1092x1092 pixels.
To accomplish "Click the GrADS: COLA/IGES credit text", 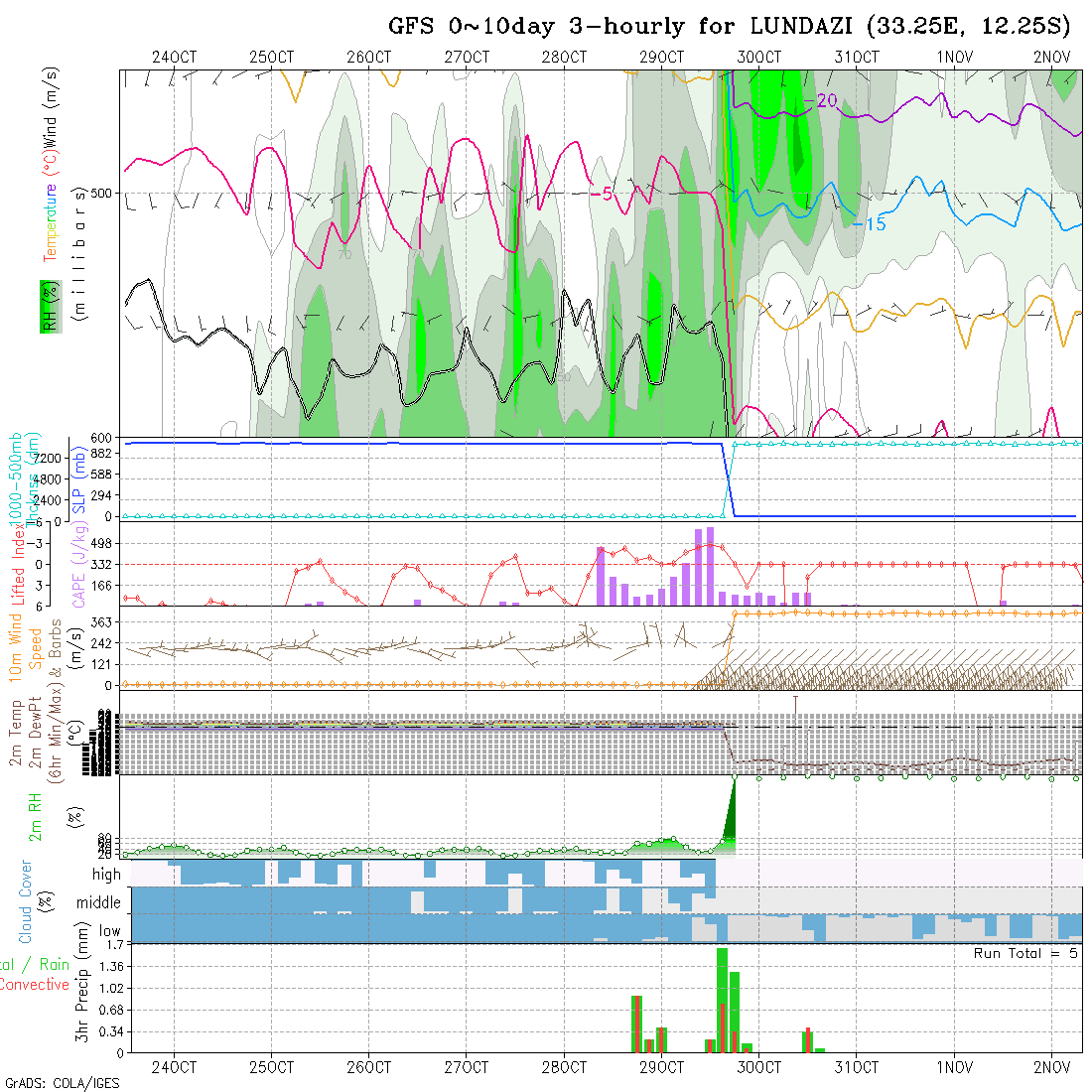I will click(62, 1083).
